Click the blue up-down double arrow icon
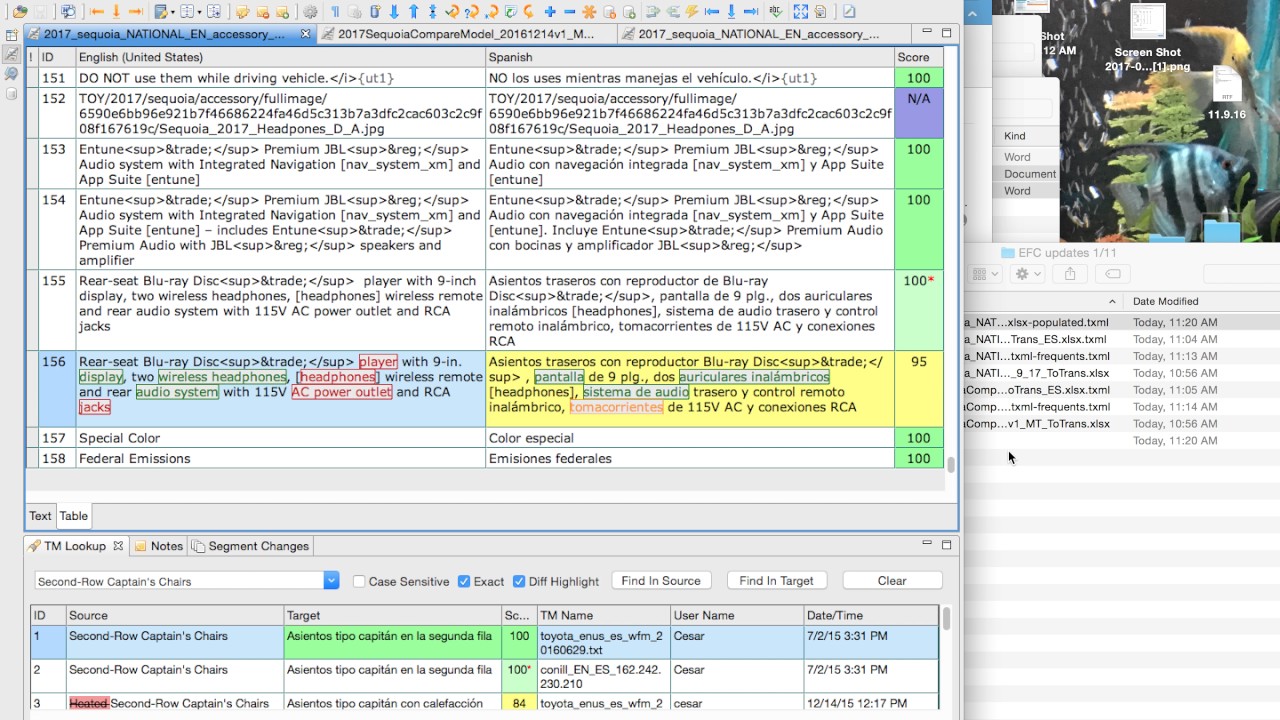1280x720 pixels. click(432, 12)
